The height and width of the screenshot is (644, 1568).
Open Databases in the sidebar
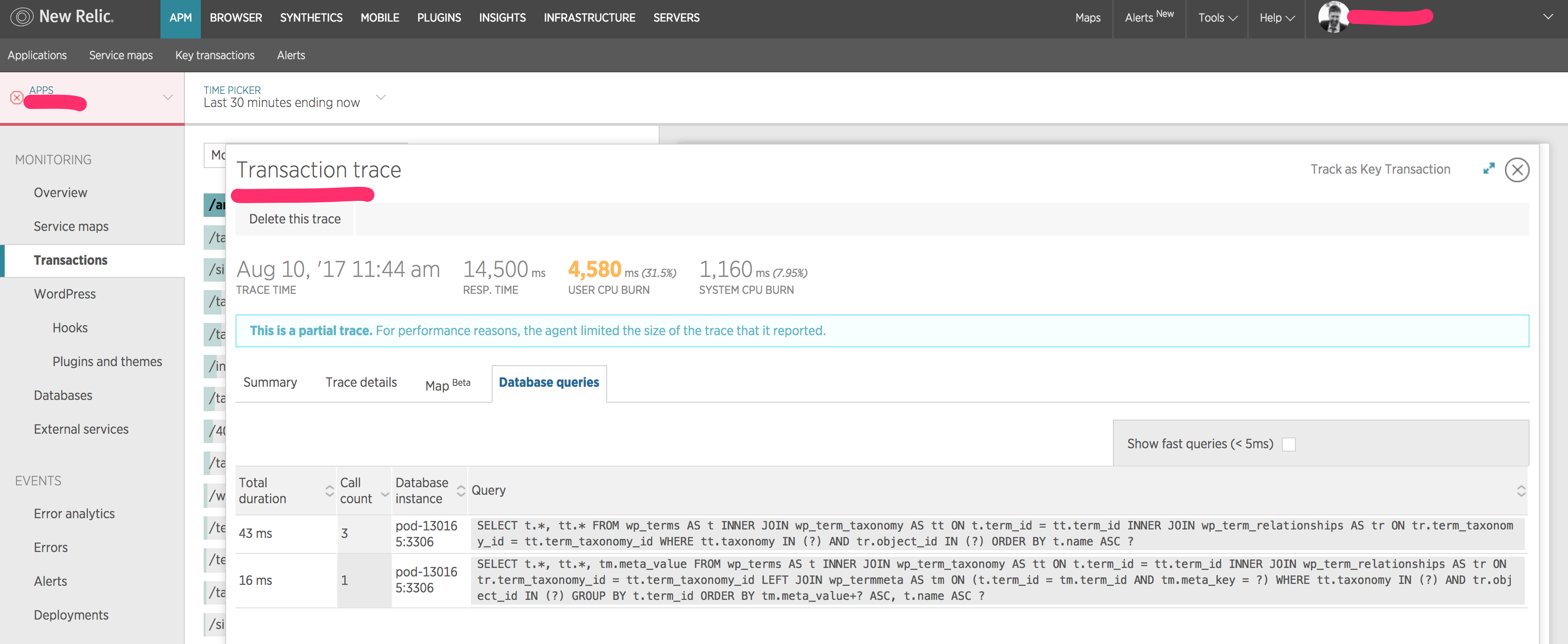point(63,396)
